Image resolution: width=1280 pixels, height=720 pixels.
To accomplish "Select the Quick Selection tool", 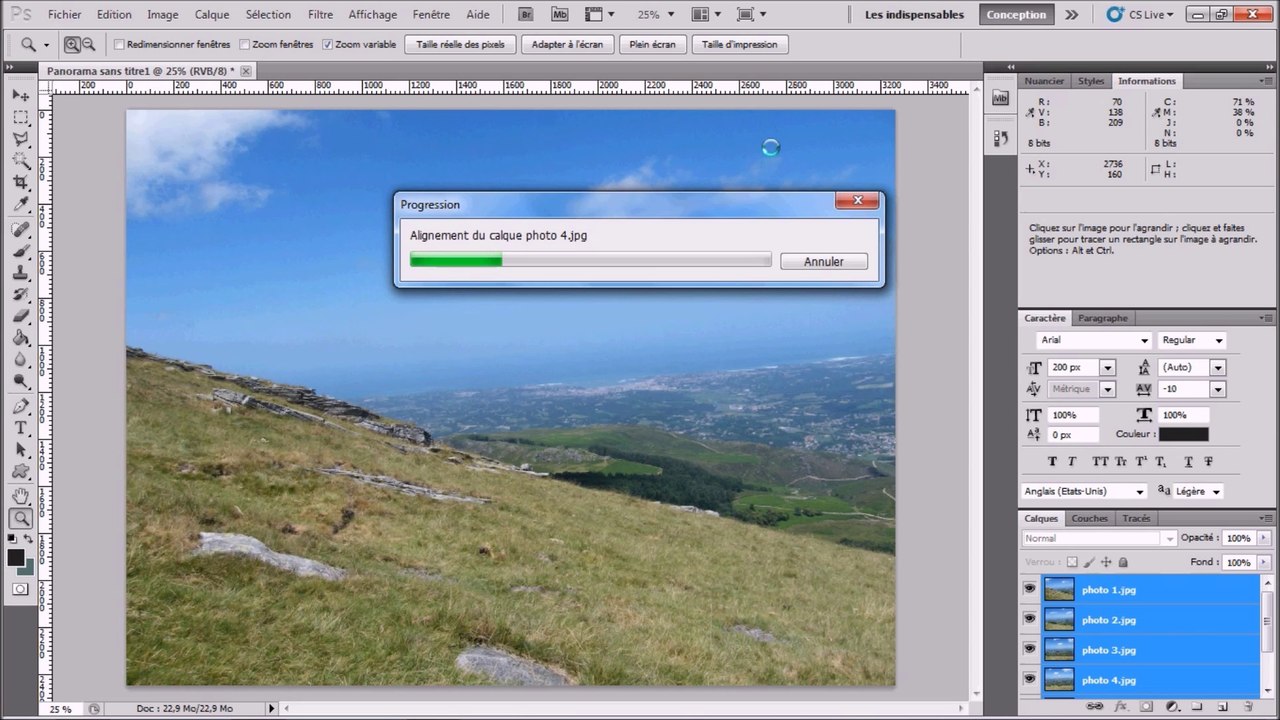I will click(x=20, y=160).
